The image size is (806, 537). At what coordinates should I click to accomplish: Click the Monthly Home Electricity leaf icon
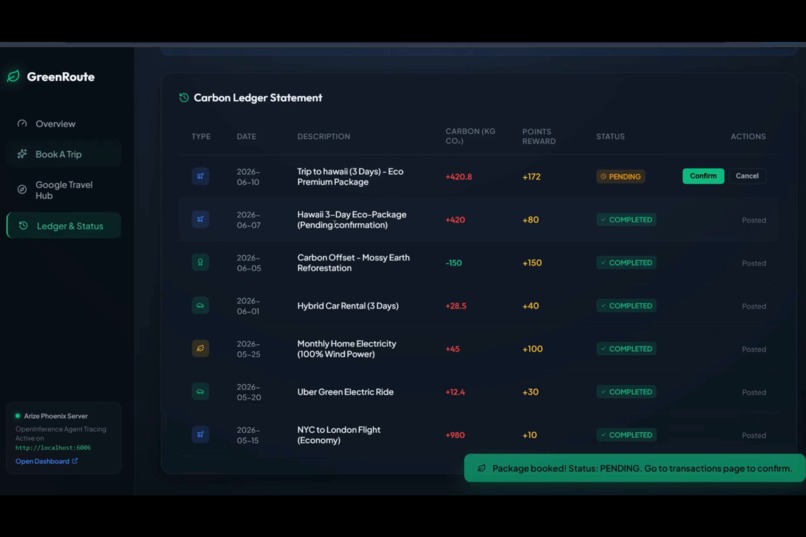(x=200, y=348)
